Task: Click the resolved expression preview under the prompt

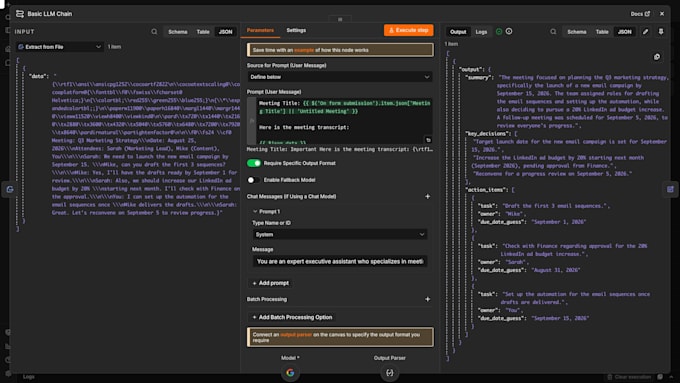Action: [340, 149]
